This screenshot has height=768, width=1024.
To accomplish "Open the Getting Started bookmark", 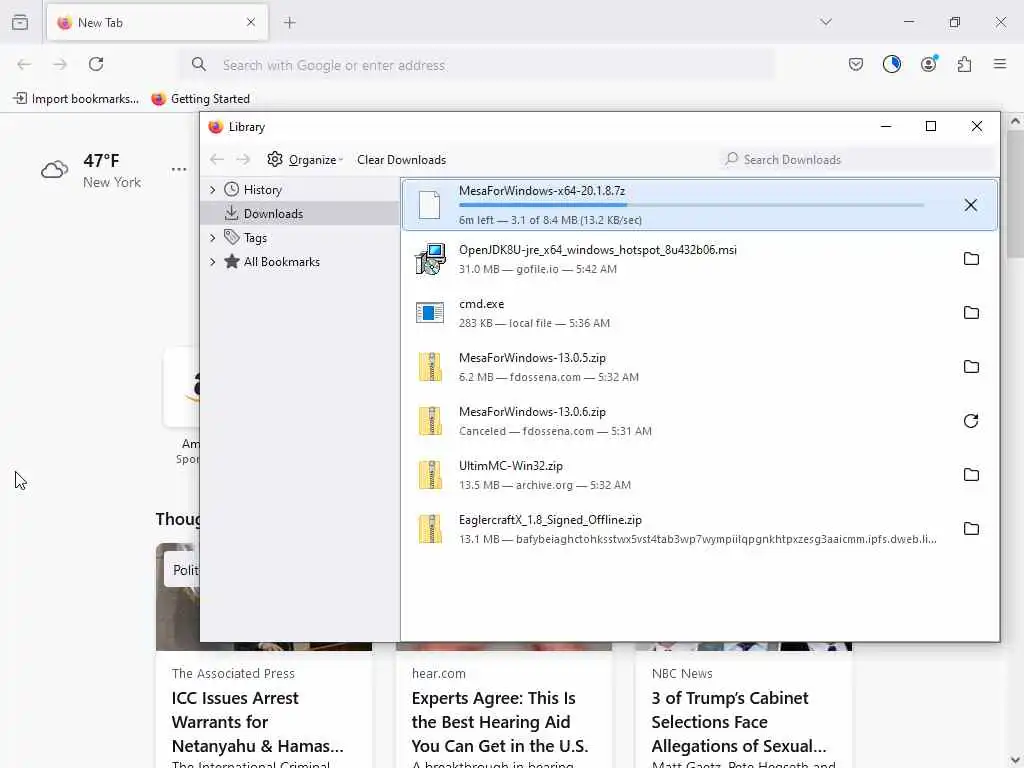I will [x=200, y=99].
